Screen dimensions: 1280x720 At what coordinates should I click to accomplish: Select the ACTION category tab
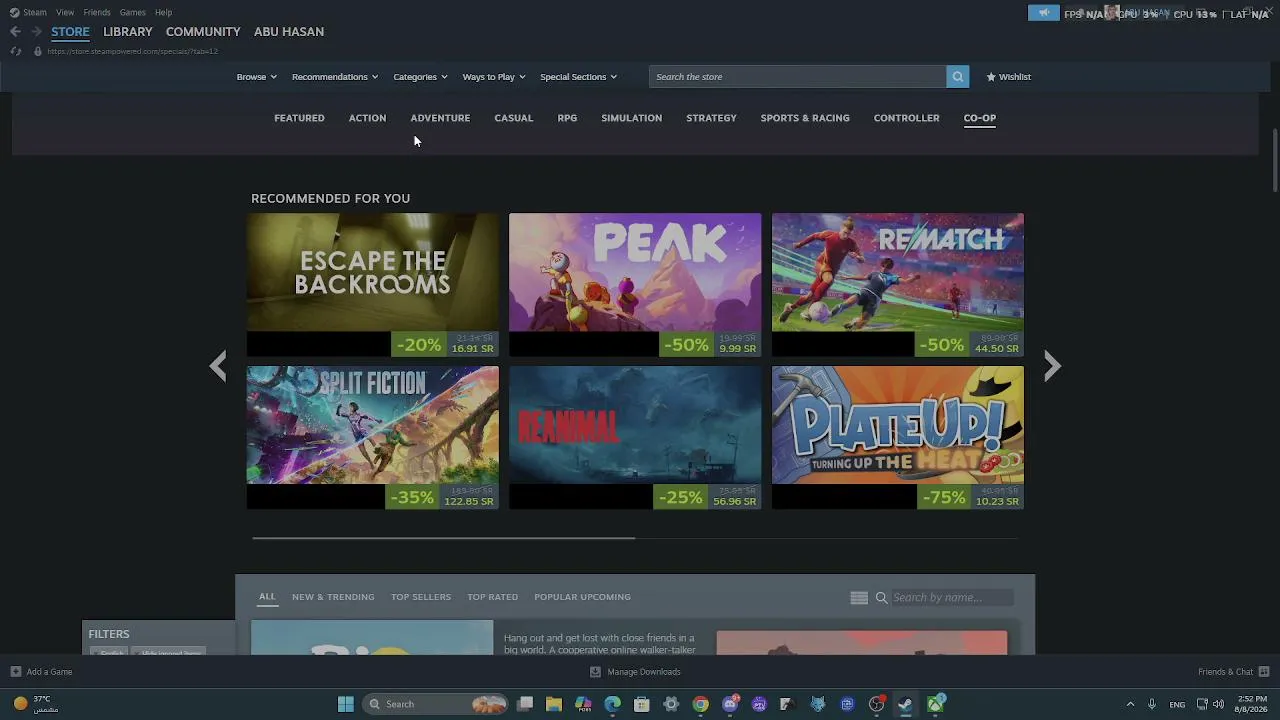[x=367, y=118]
